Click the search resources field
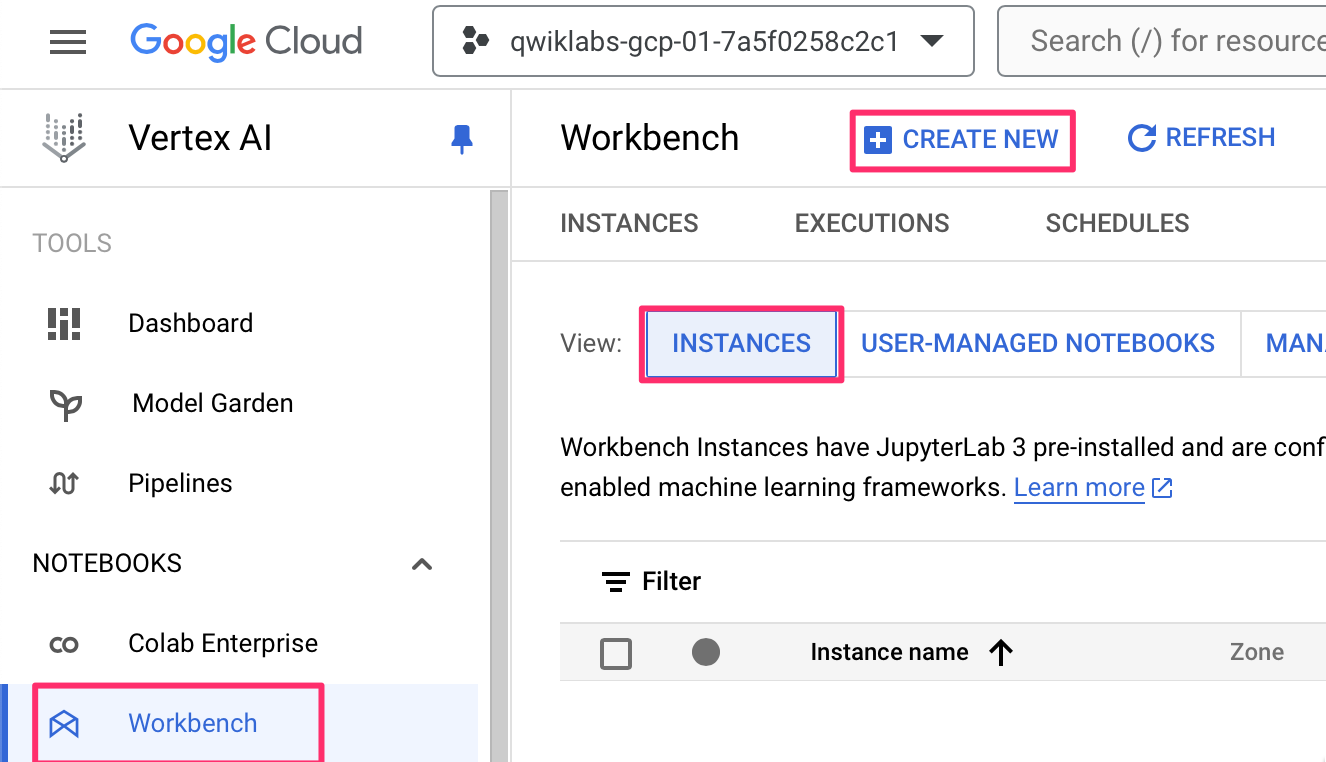The height and width of the screenshot is (762, 1326). pos(1162,41)
